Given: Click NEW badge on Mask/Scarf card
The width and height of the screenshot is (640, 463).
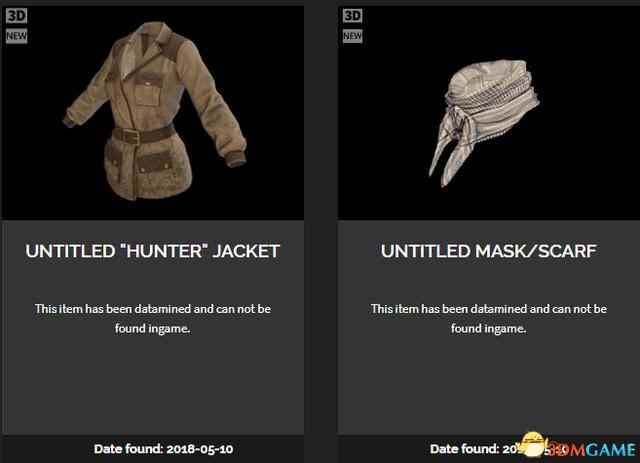Looking at the screenshot, I should (x=352, y=36).
